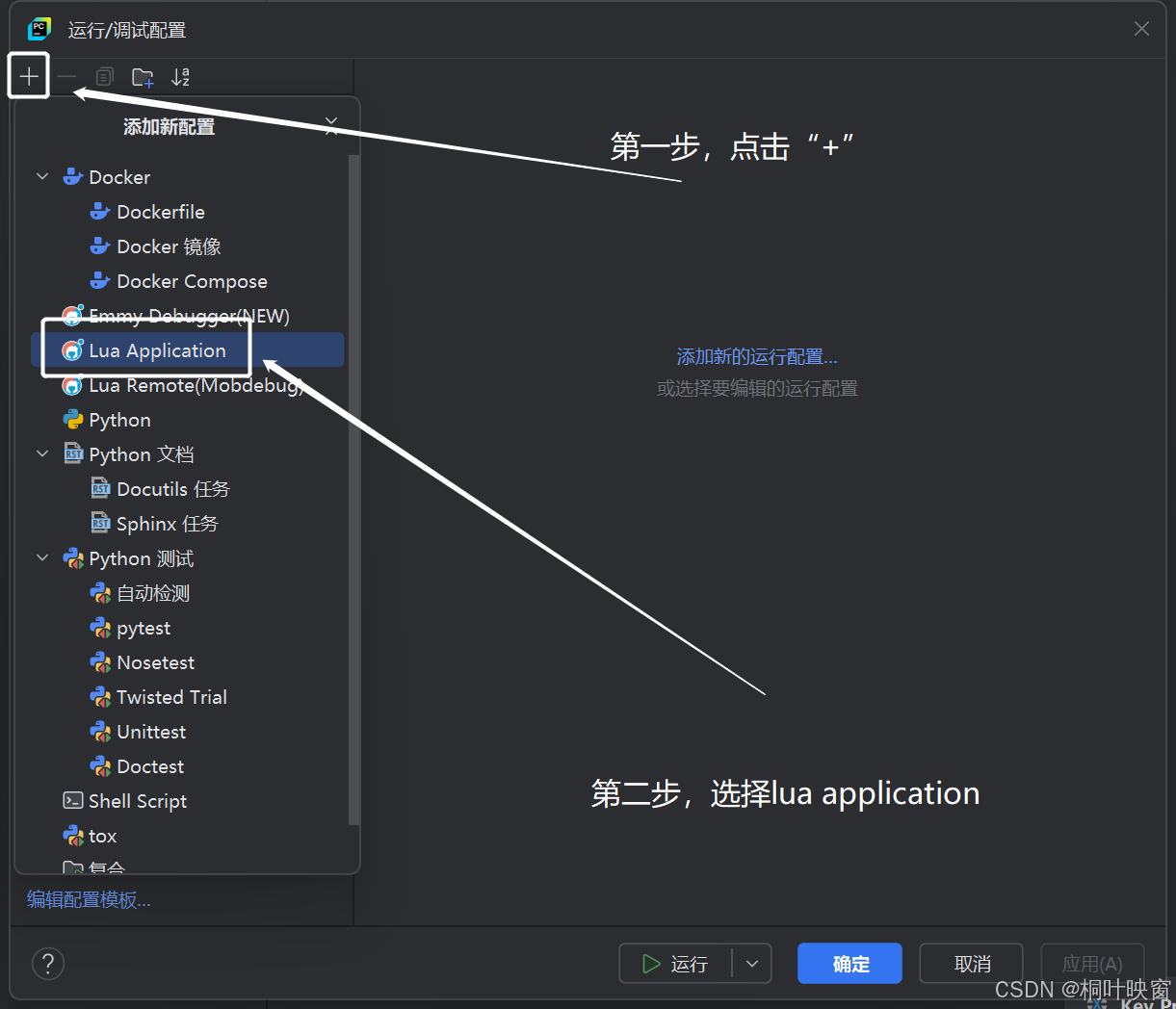The height and width of the screenshot is (1009, 1176).
Task: Click the 添加新的运行配置... link
Action: [757, 357]
